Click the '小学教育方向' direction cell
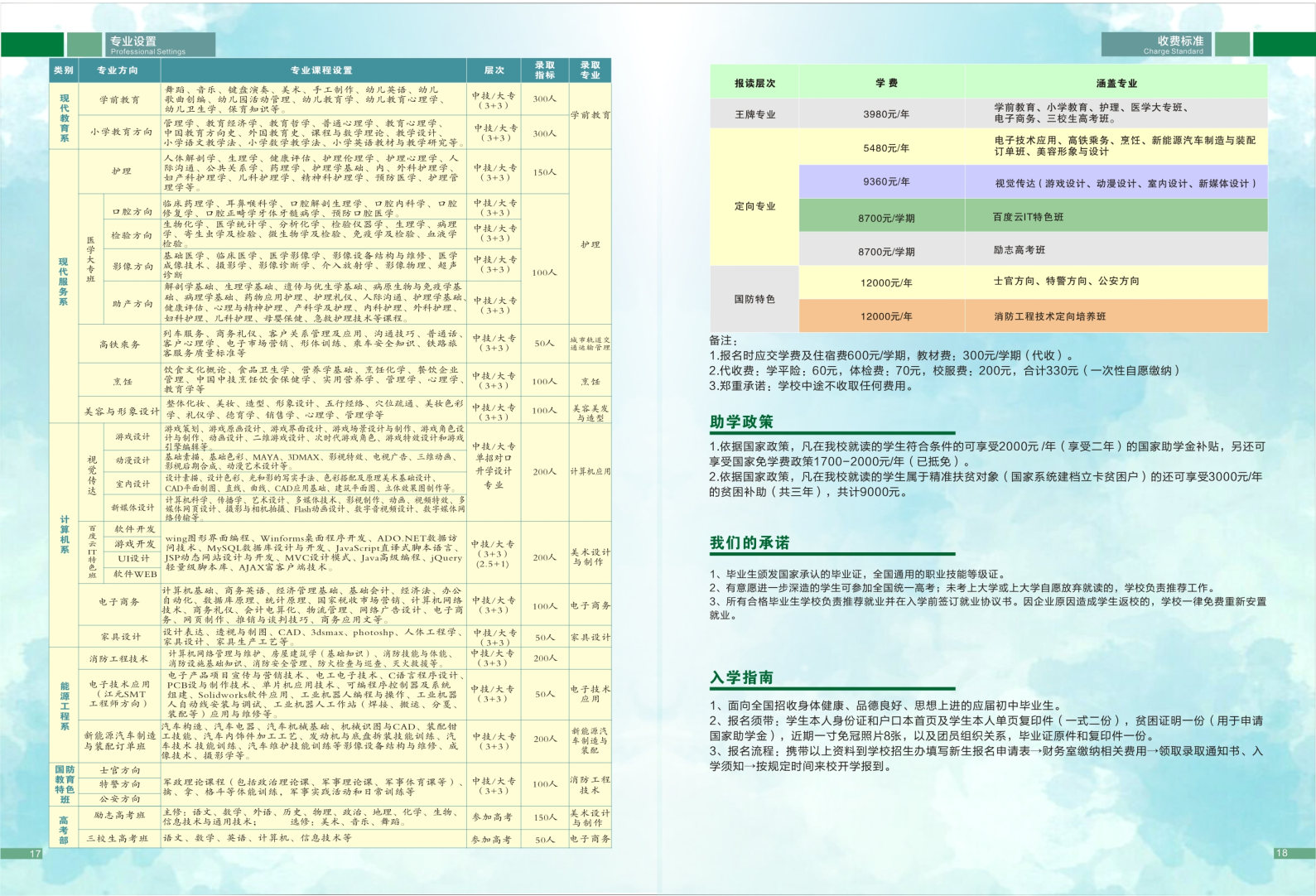The height and width of the screenshot is (896, 1316). point(120,132)
